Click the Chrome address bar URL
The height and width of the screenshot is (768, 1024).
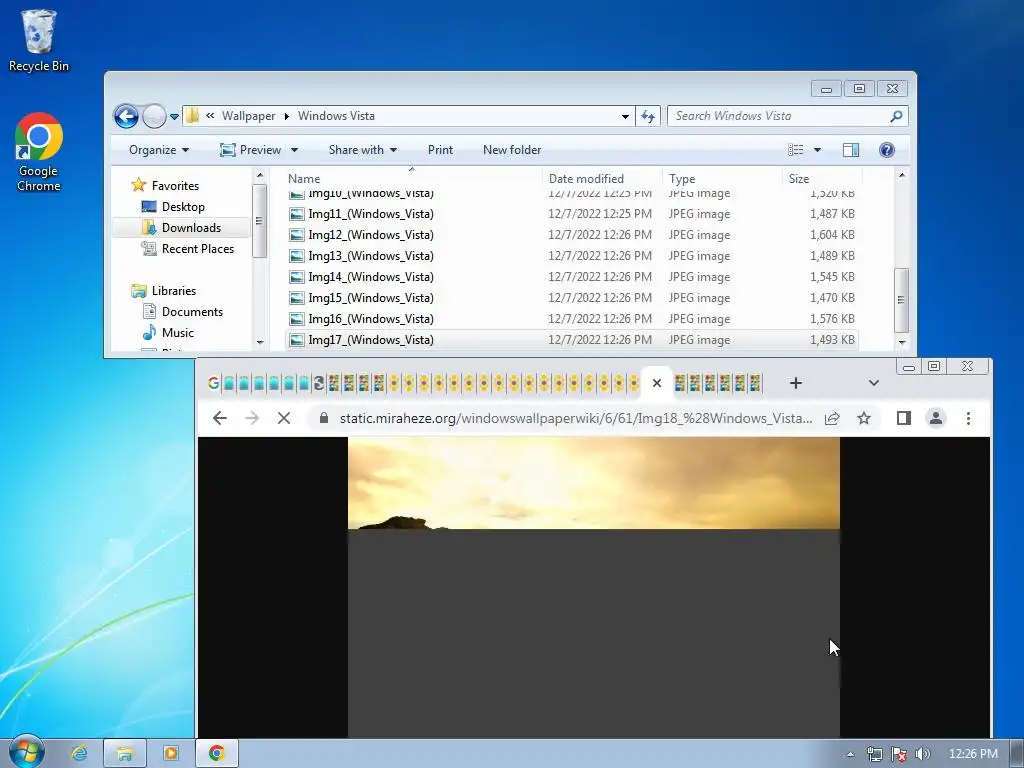(x=576, y=419)
